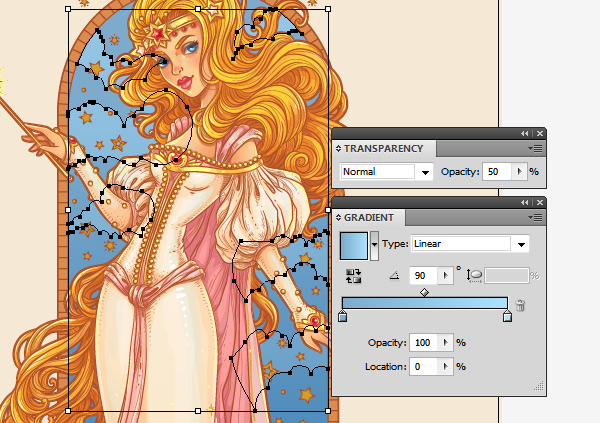Open the Transparency panel options menu
The width and height of the screenshot is (600, 423).
tap(536, 148)
